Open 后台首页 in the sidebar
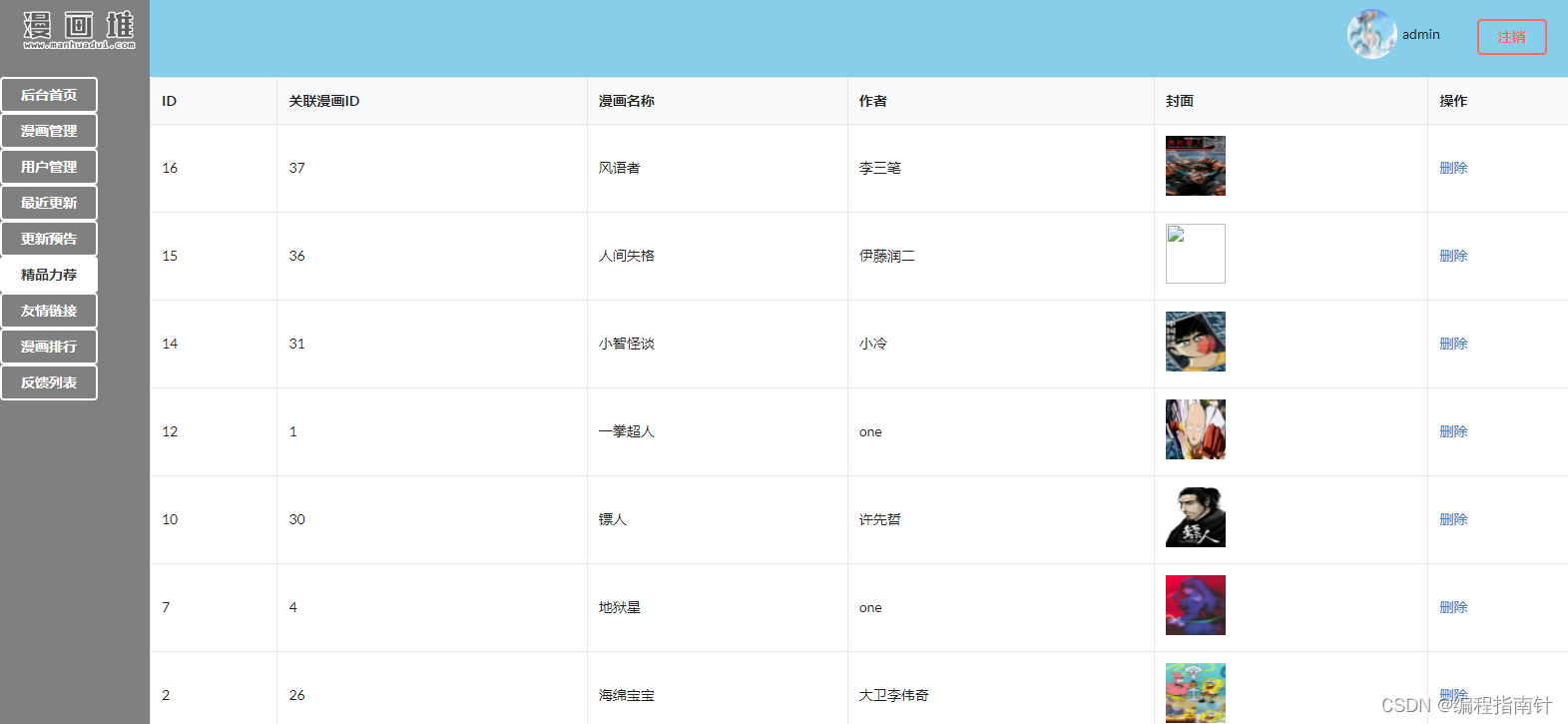The width and height of the screenshot is (1568, 724). 49,95
